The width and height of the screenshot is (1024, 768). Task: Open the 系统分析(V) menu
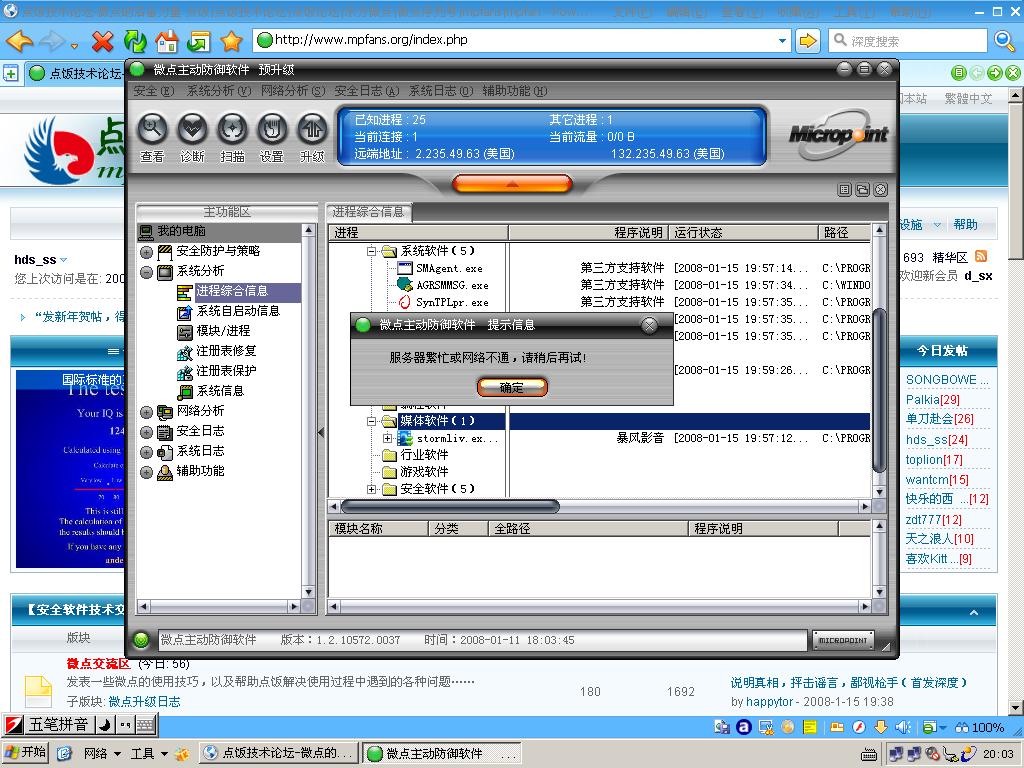219,91
